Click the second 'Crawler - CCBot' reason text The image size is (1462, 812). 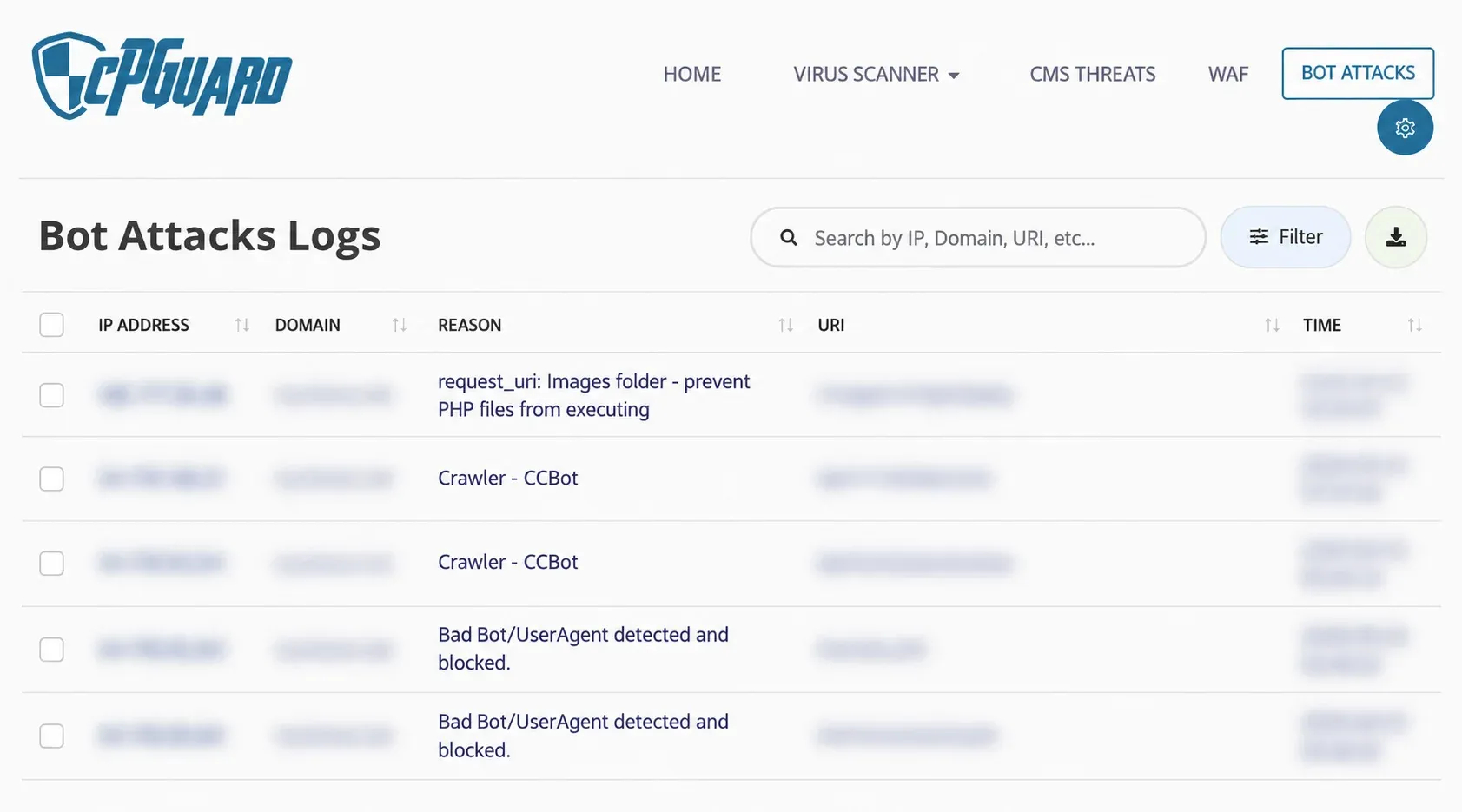coord(508,562)
